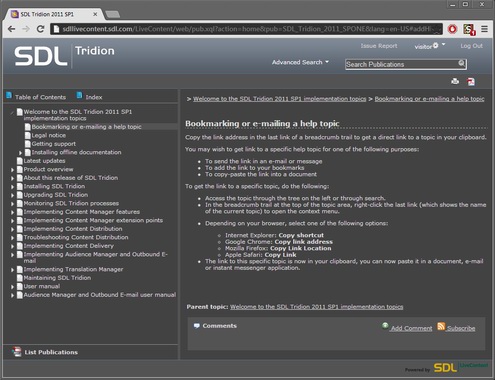Click the print icon above the topic

click(455, 81)
